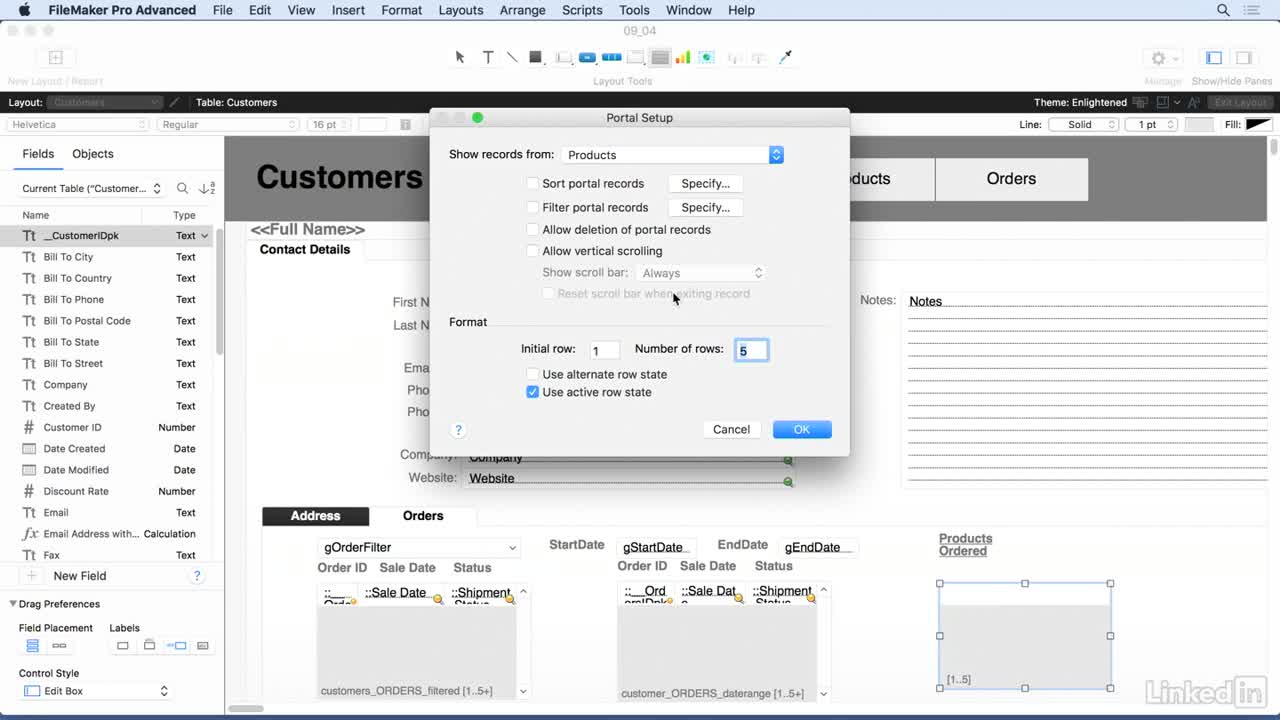
Task: Check Allow vertical scrolling
Action: click(533, 251)
